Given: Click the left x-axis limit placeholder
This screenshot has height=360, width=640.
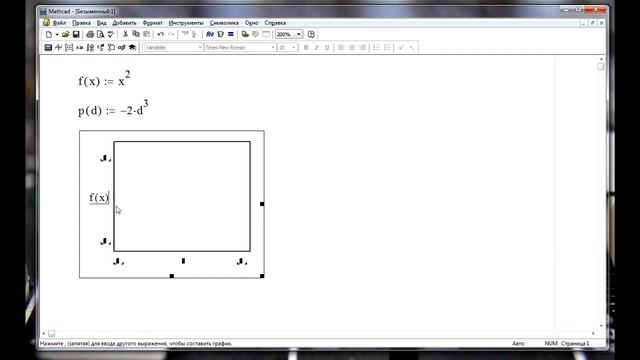Looking at the screenshot, I should [x=118, y=261].
